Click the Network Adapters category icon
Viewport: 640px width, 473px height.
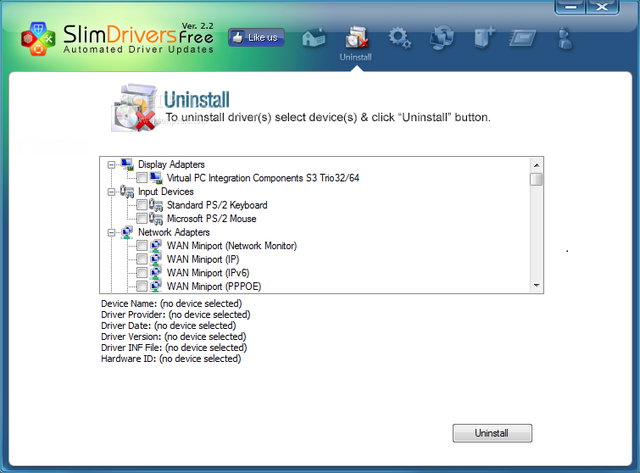127,232
